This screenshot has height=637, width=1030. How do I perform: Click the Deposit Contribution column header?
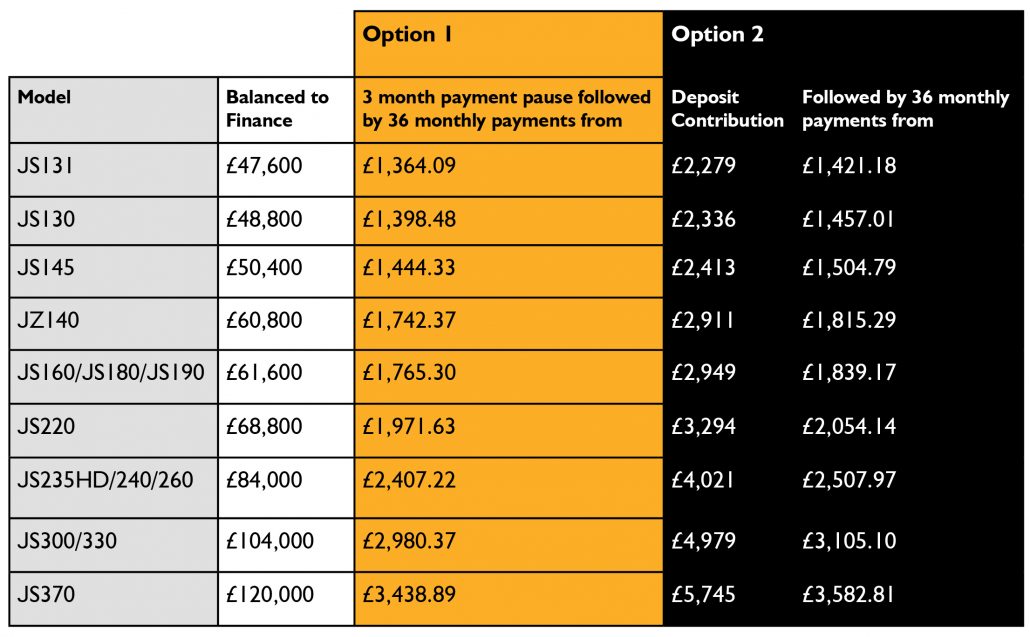coord(727,109)
